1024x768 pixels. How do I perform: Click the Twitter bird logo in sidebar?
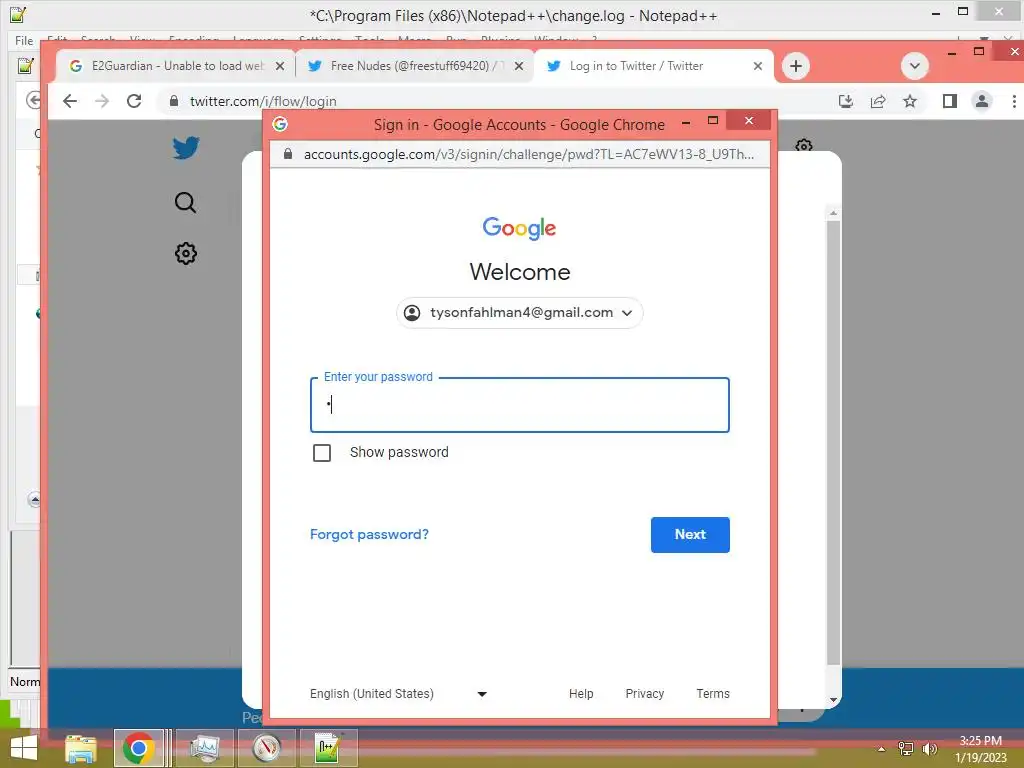(x=185, y=148)
